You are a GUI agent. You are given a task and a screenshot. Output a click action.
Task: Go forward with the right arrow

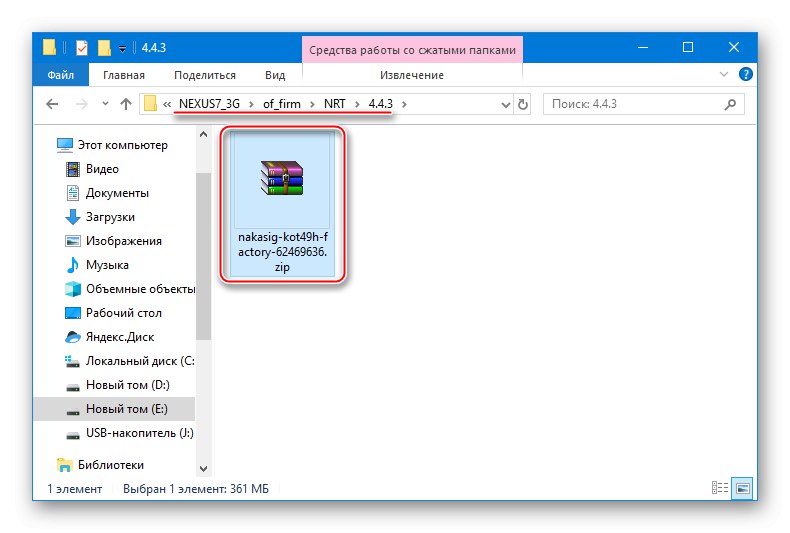click(81, 104)
